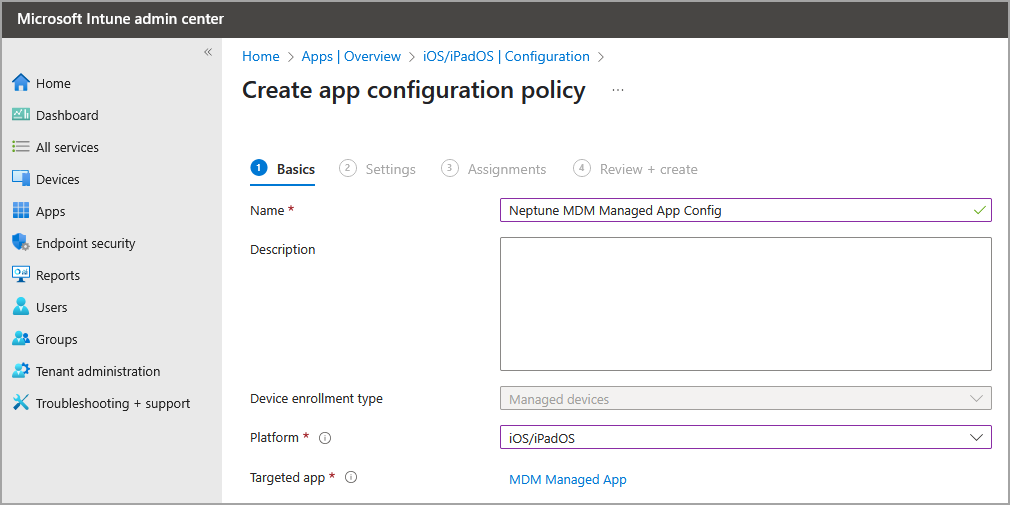
Task: Click the Device enrollment type label
Action: pos(316,399)
